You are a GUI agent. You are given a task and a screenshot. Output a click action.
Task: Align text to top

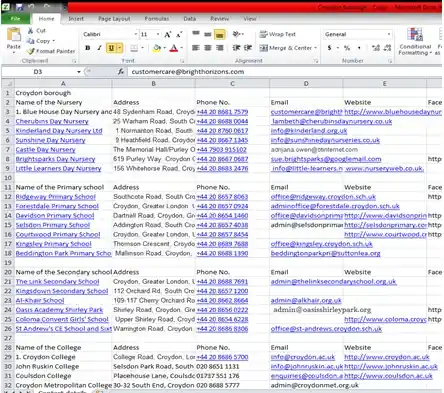196,34
